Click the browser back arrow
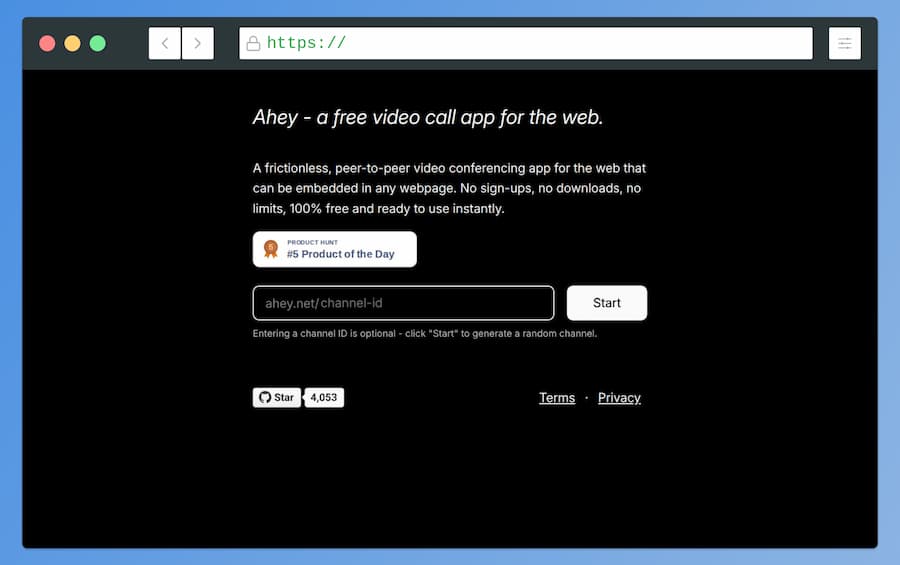The image size is (900, 565). pyautogui.click(x=165, y=43)
